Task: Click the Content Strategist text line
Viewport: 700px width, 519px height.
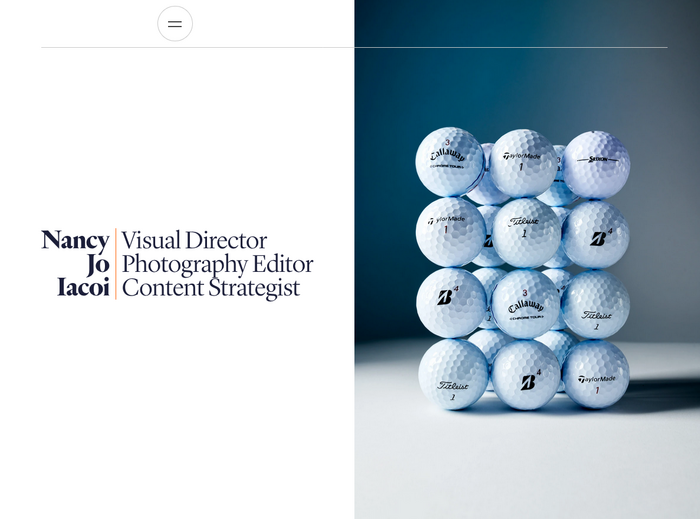Action: pos(210,289)
